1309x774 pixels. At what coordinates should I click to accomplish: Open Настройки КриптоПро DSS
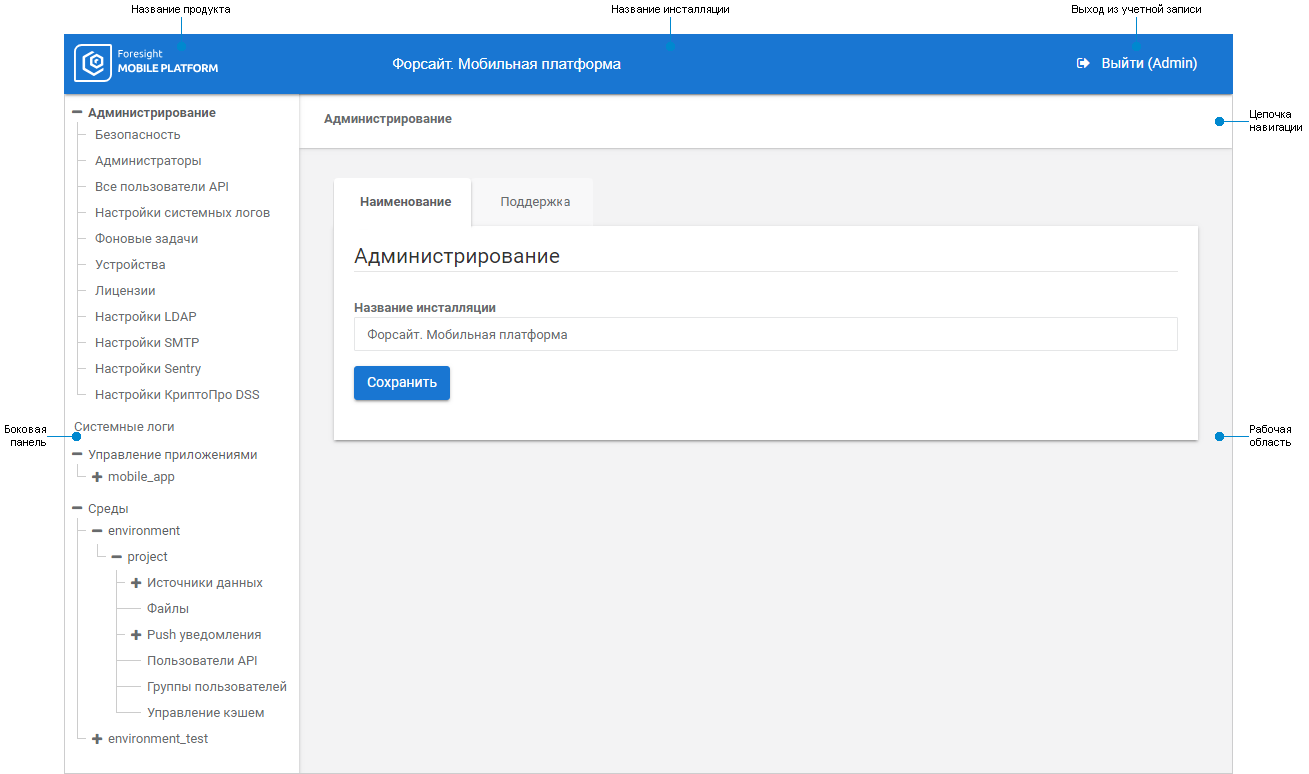click(x=177, y=395)
